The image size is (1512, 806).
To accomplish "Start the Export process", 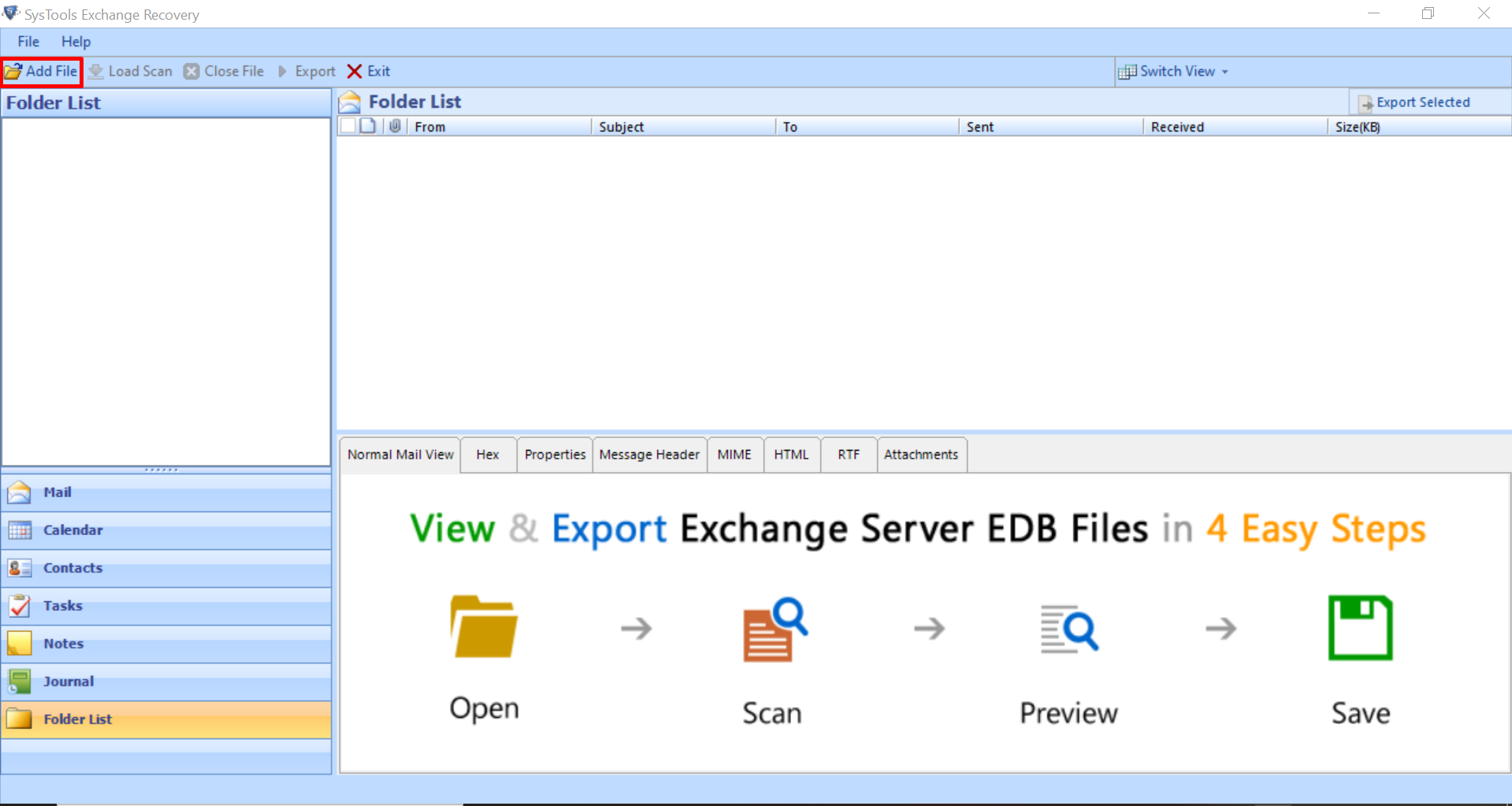I will [307, 71].
